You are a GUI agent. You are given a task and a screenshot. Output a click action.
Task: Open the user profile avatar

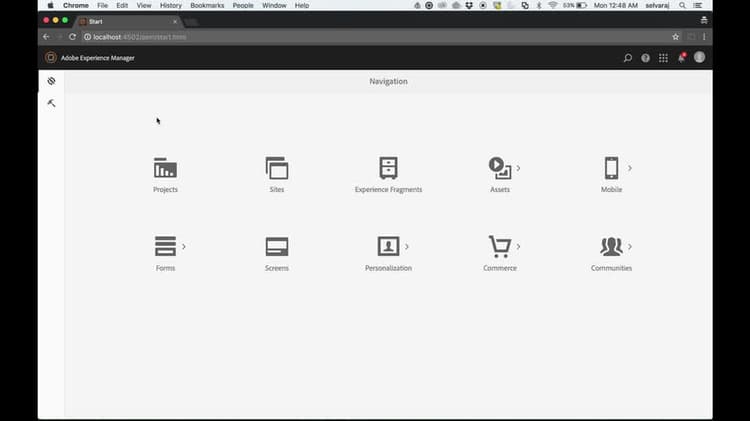pos(699,57)
